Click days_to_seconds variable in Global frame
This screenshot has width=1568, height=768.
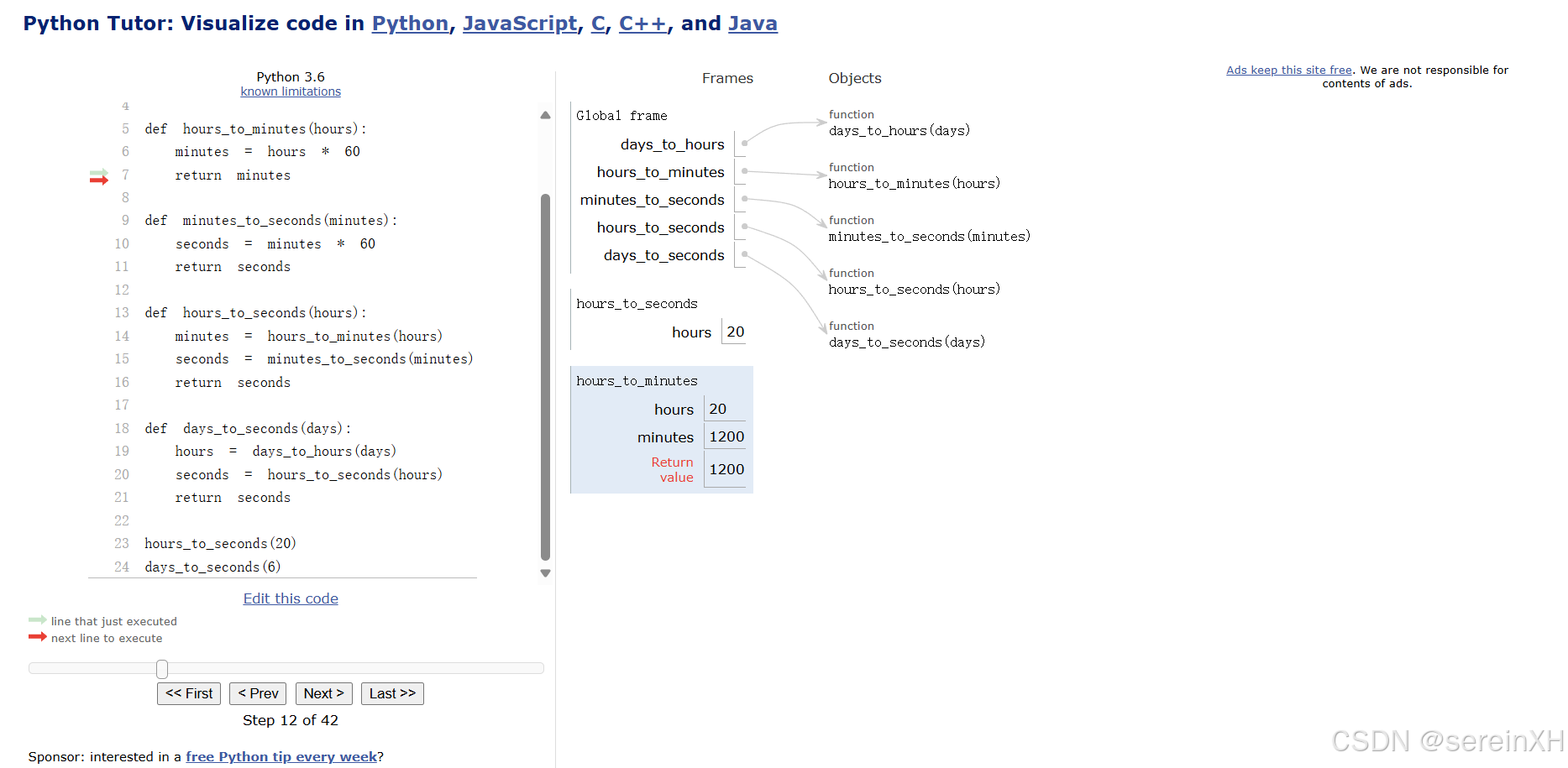tap(663, 255)
